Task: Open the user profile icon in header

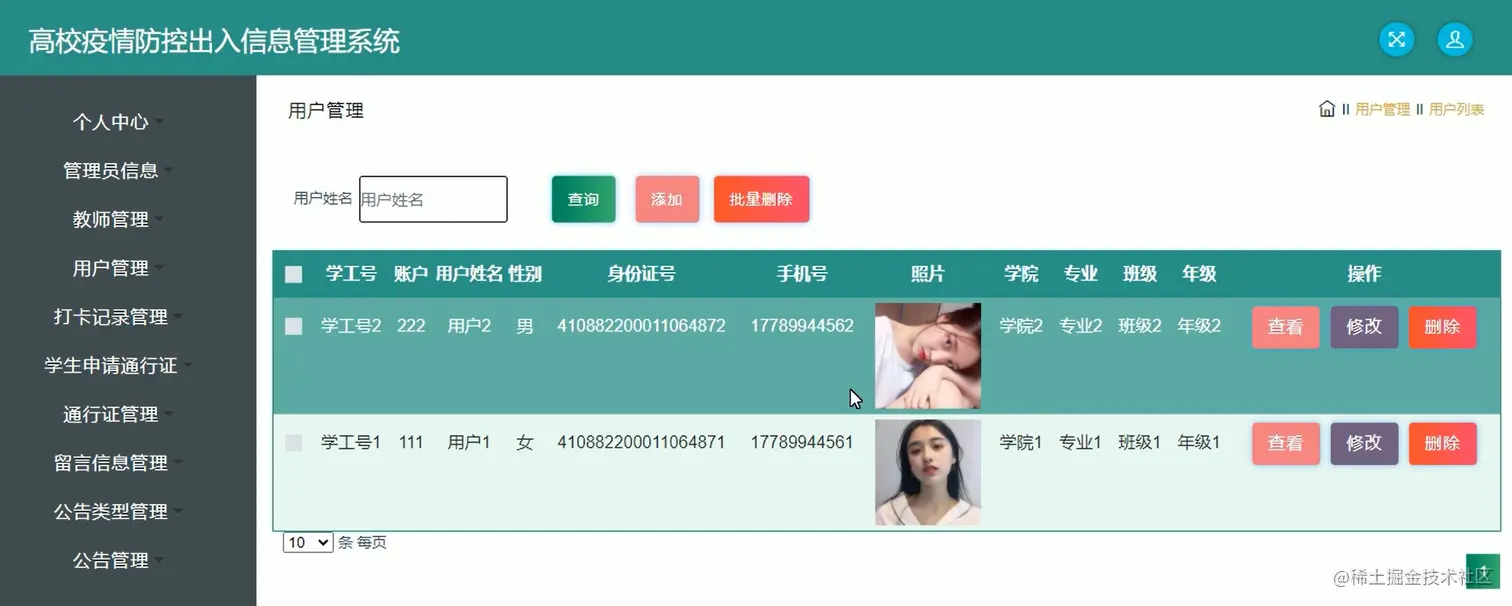Action: tap(1454, 39)
